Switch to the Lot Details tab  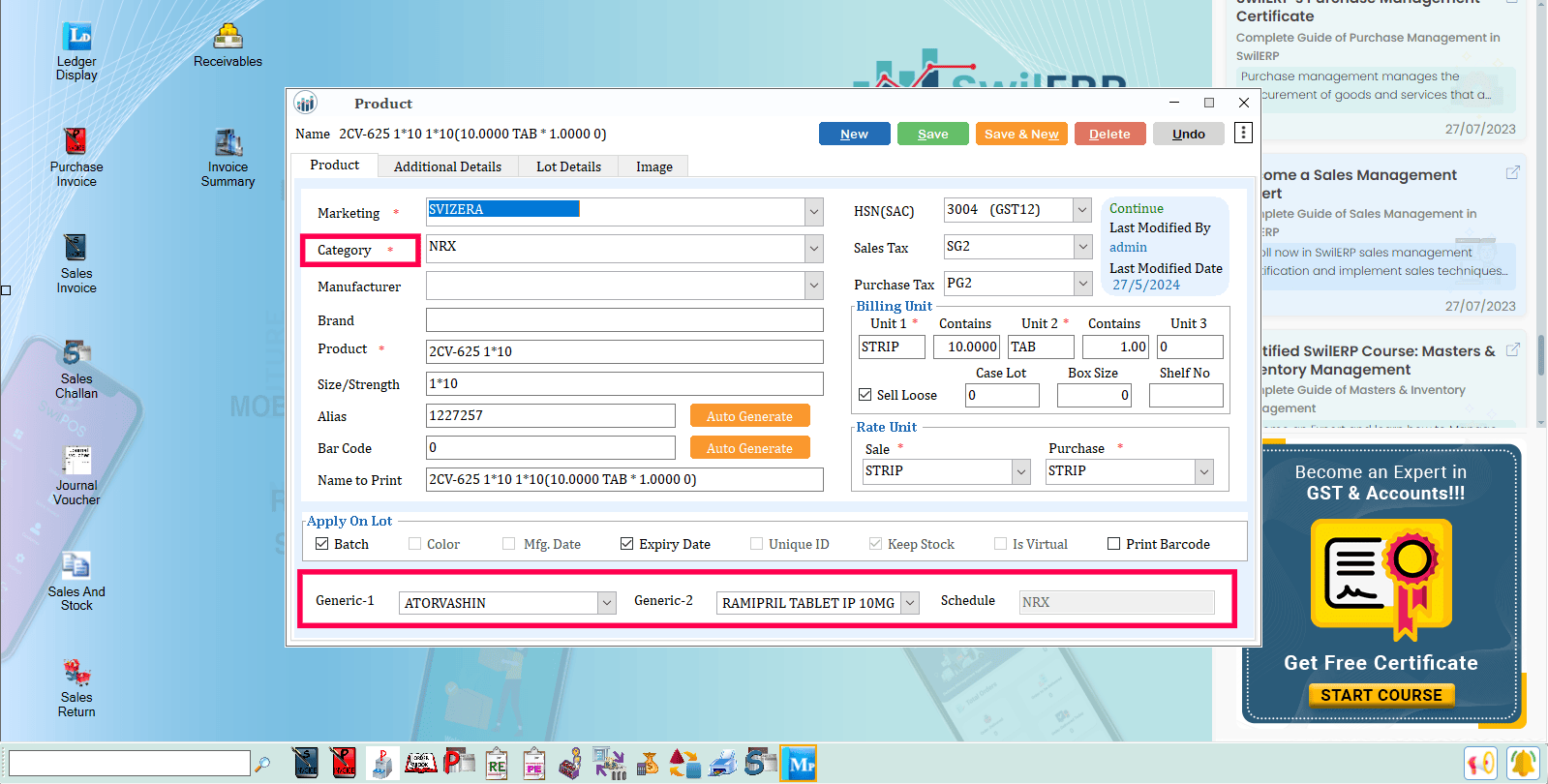click(x=568, y=166)
